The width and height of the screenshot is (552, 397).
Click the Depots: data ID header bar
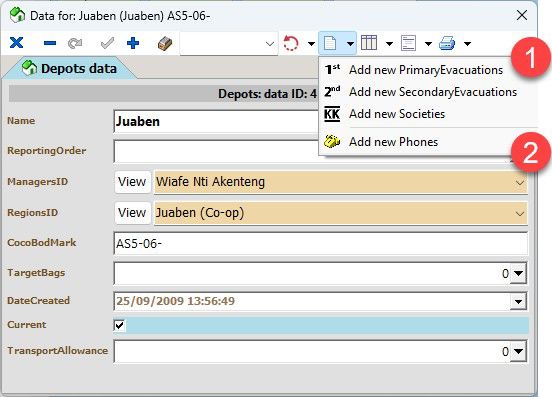pos(163,94)
